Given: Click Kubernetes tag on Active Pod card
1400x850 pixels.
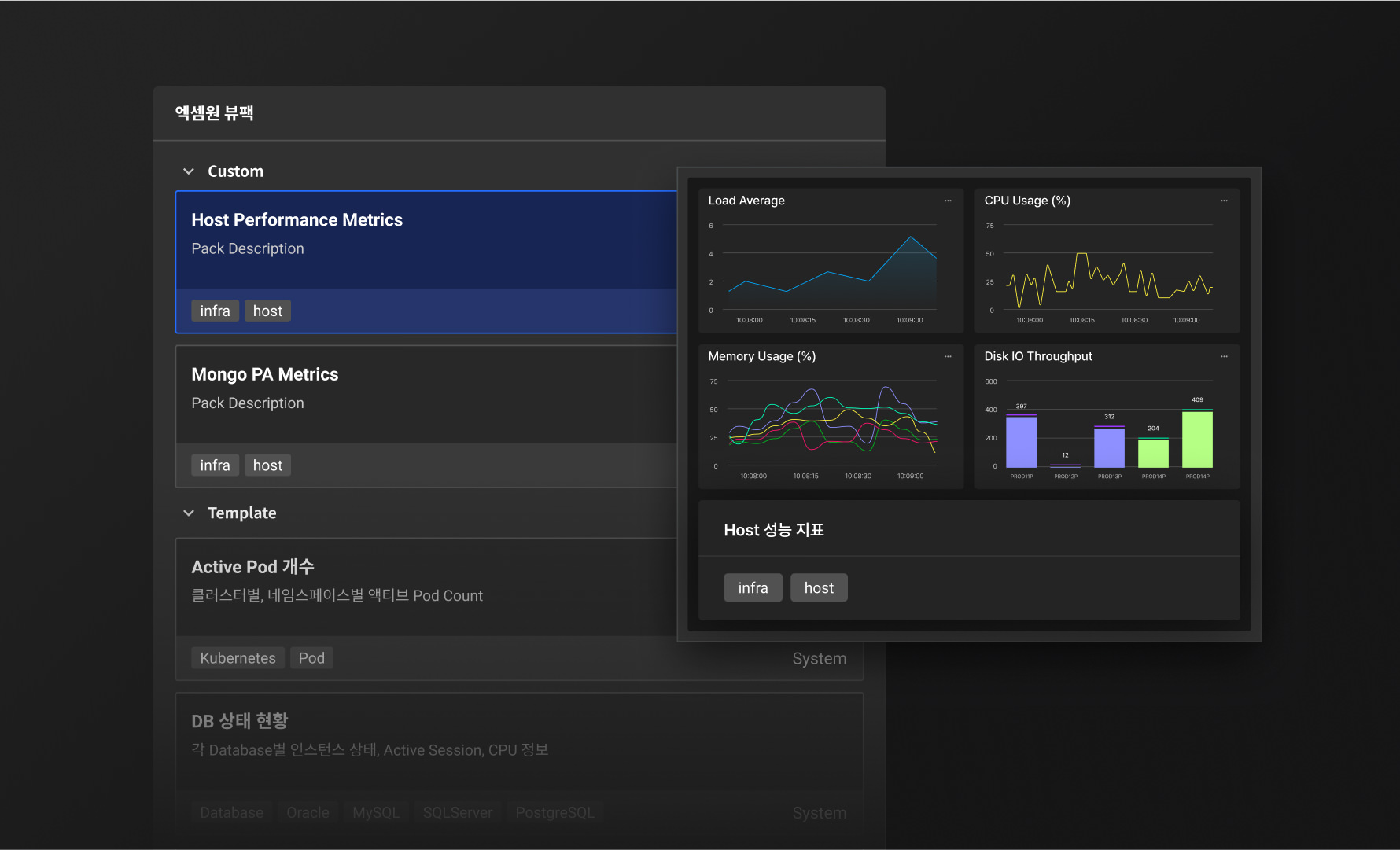Looking at the screenshot, I should coord(238,658).
